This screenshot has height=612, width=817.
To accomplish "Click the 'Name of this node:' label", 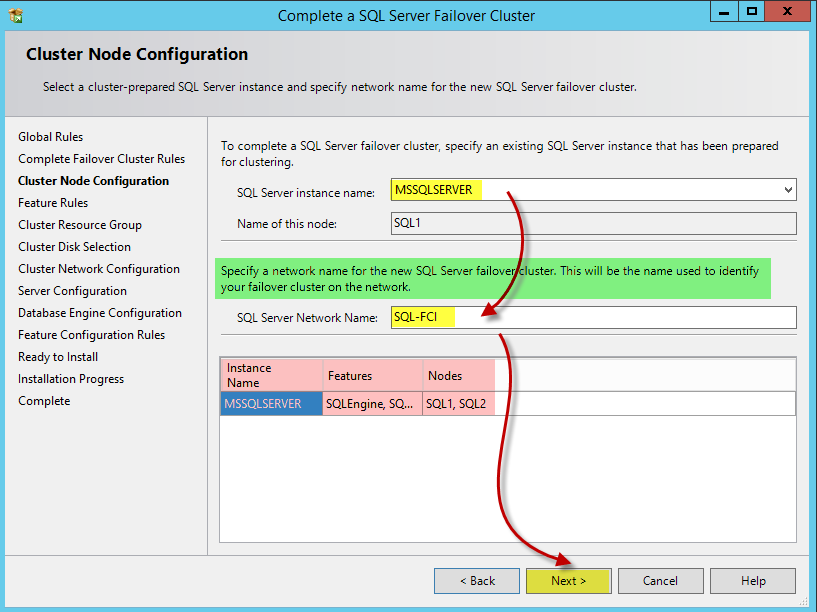I will point(287,224).
